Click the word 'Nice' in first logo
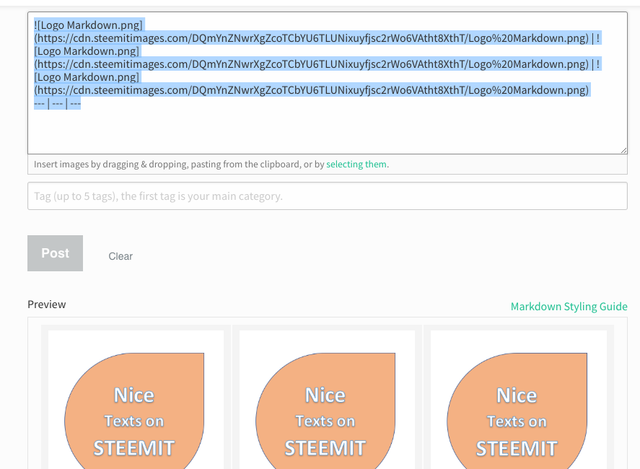The height and width of the screenshot is (469, 640). (x=134, y=395)
